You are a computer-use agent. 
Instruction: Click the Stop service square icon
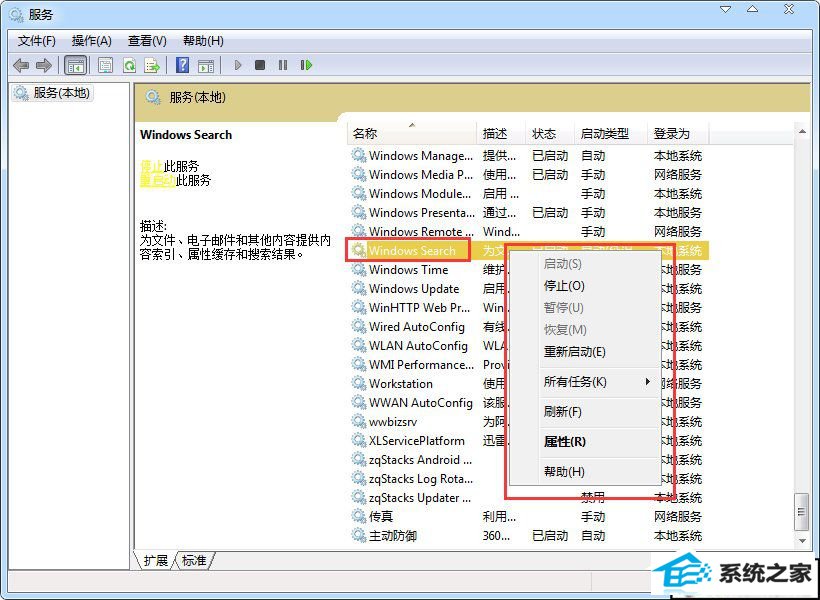tap(260, 65)
